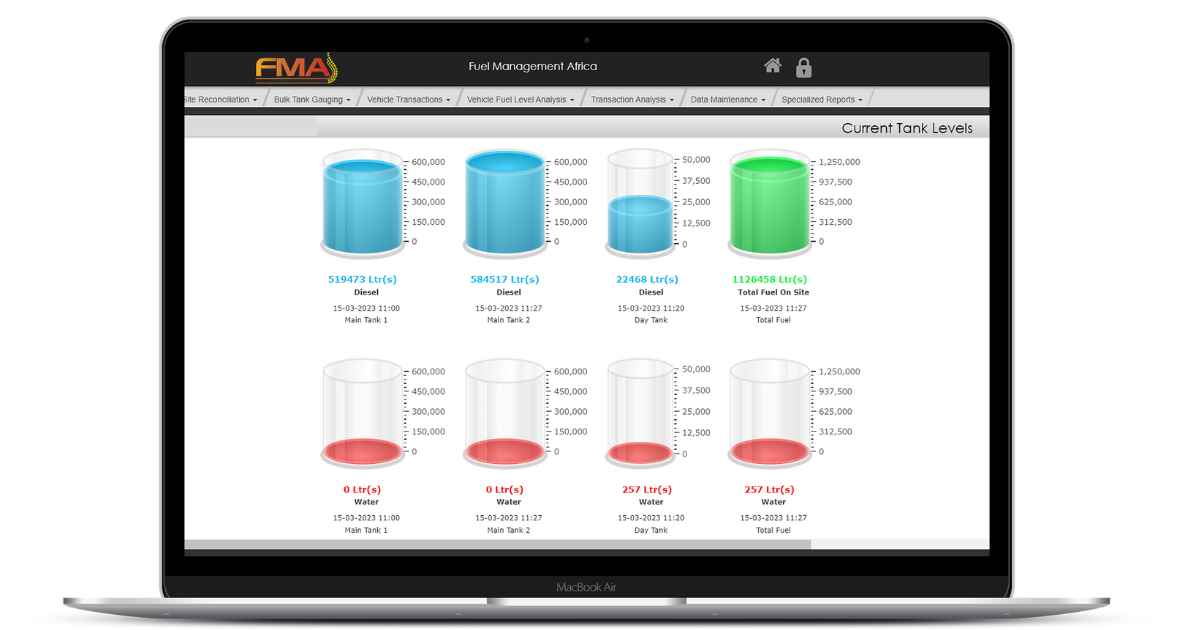The image size is (1200, 630).
Task: Select the Main Tank 1 diesel cylinder
Action: (361, 204)
